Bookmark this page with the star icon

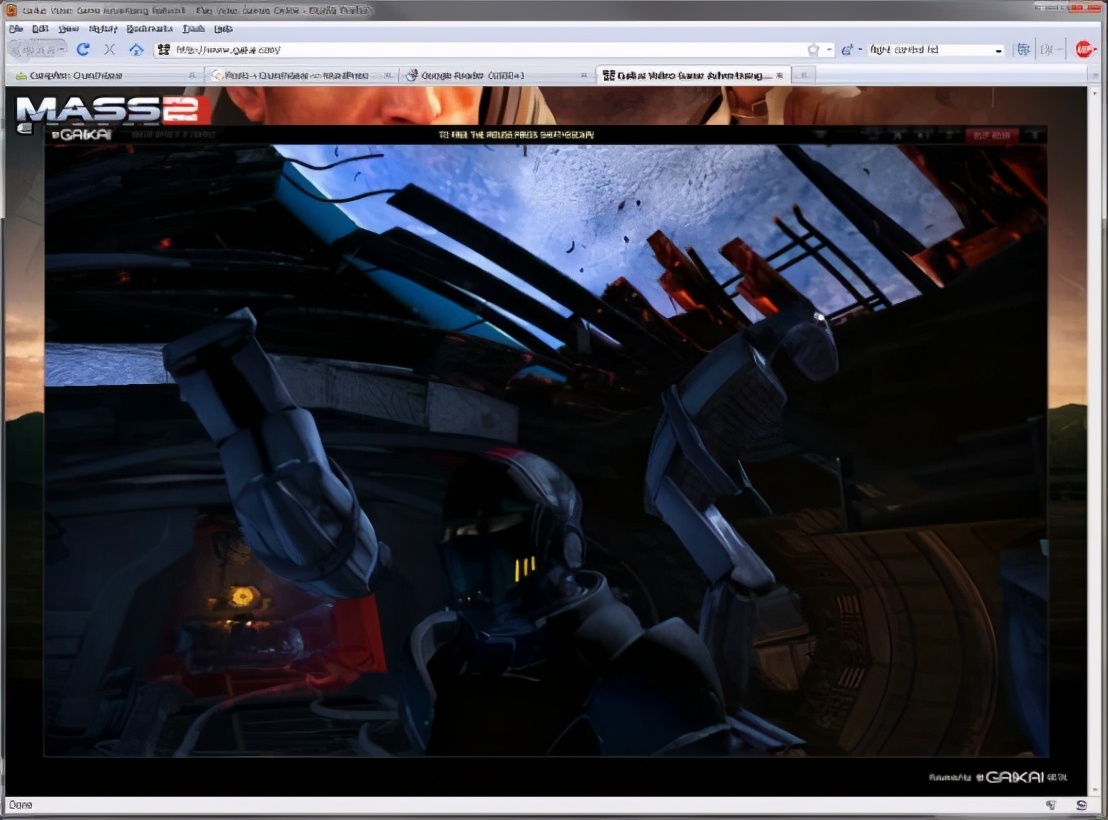click(x=813, y=49)
